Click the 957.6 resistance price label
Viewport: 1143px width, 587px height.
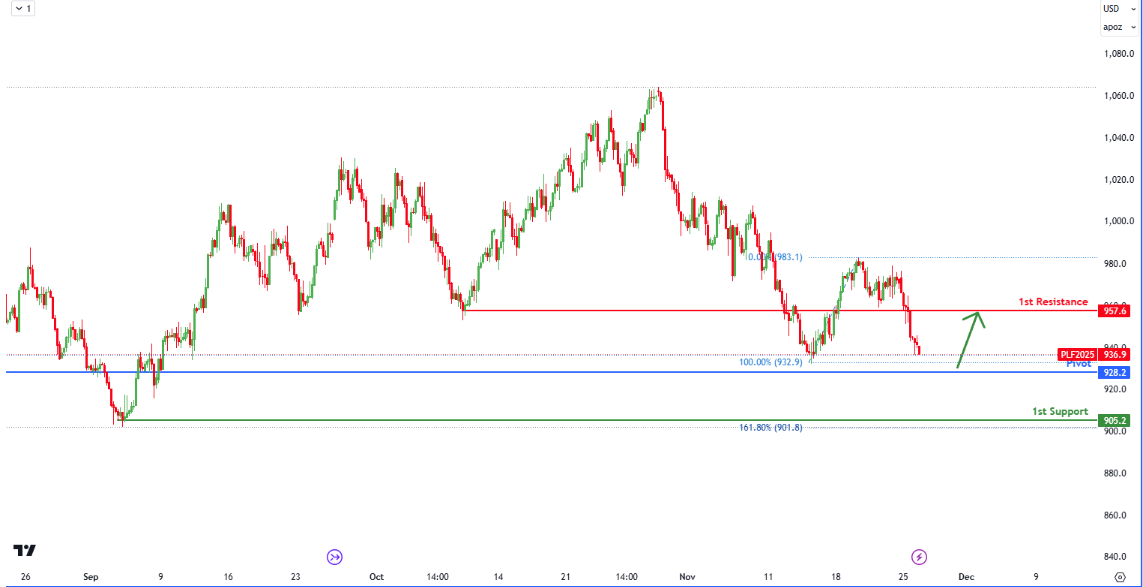(x=1115, y=311)
